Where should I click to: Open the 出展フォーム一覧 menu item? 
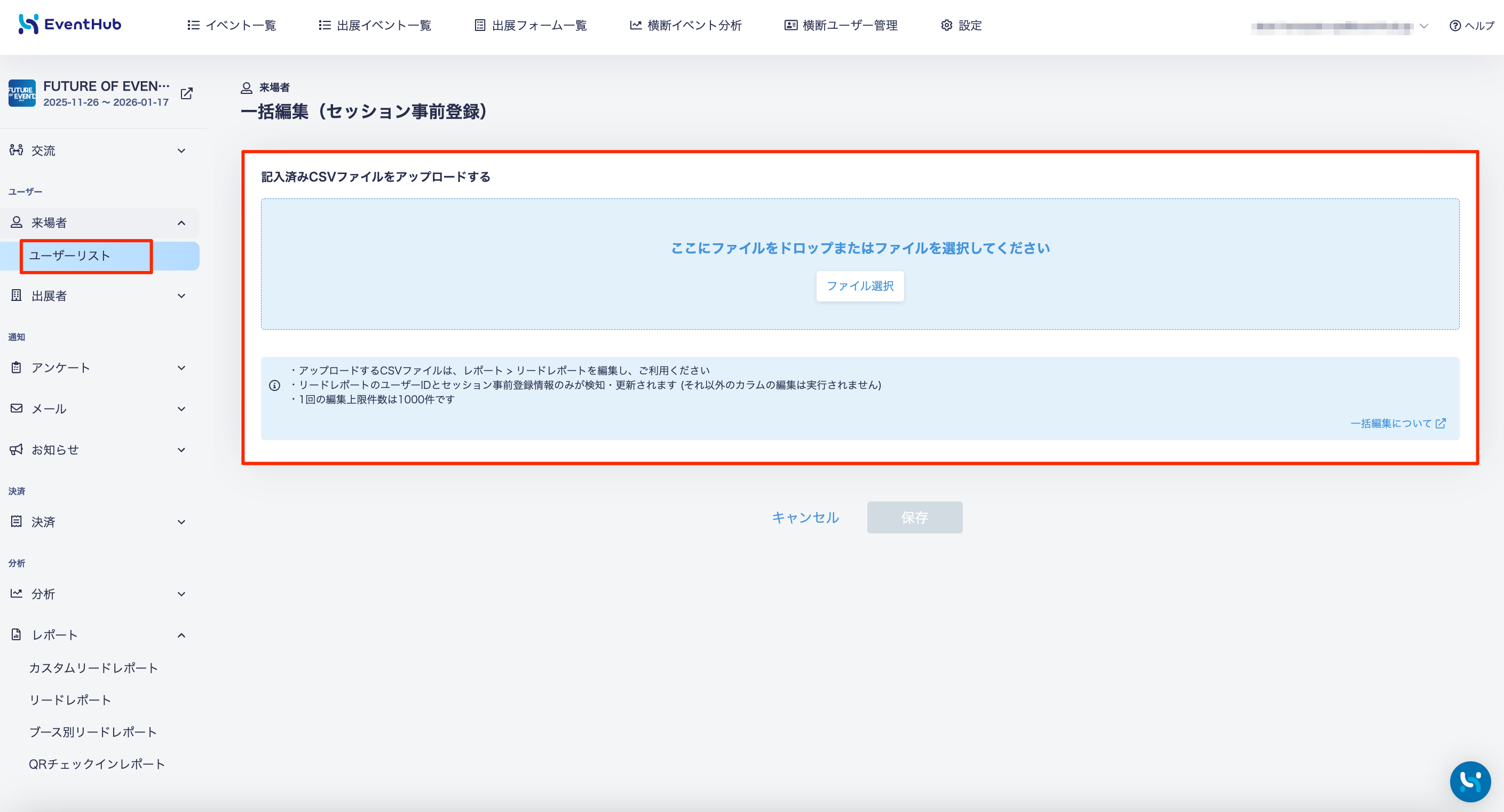click(x=531, y=25)
